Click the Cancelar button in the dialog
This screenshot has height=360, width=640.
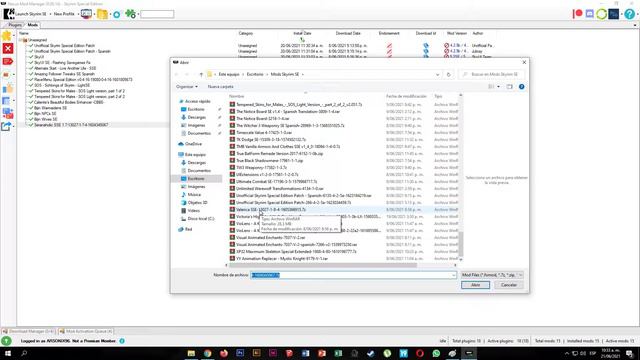(509, 285)
